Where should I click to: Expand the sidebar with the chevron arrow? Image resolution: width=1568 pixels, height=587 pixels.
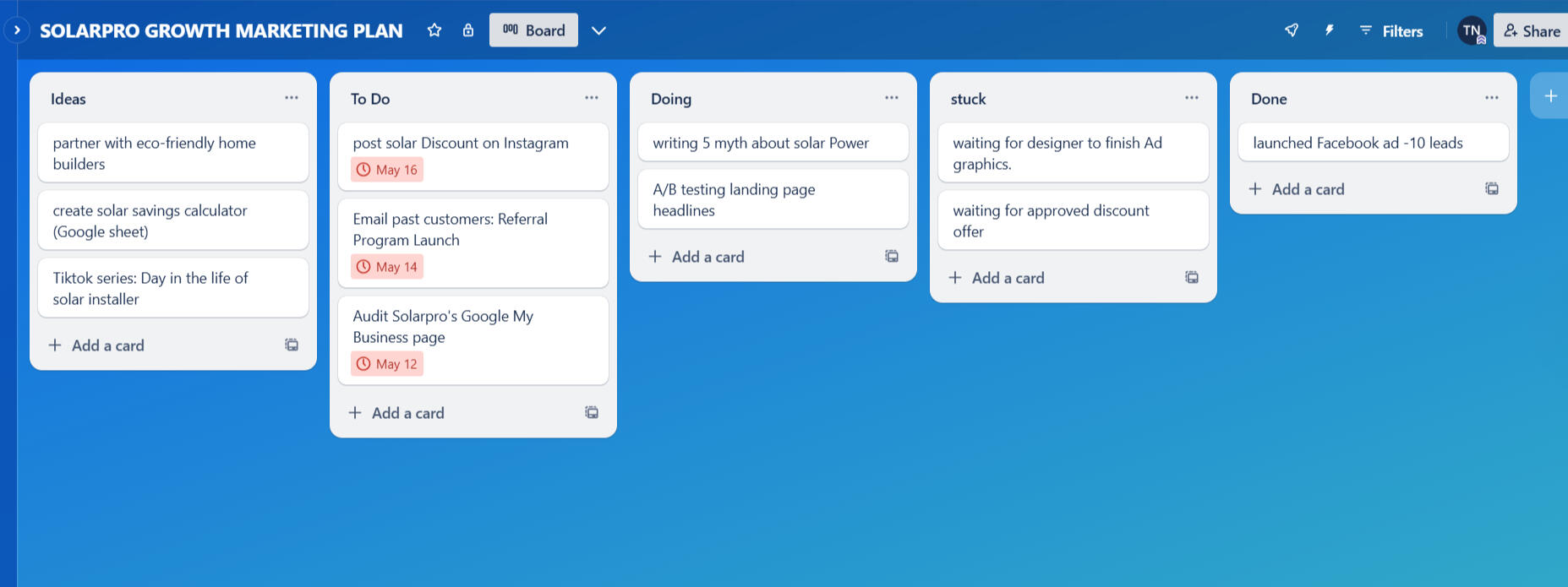(16, 30)
